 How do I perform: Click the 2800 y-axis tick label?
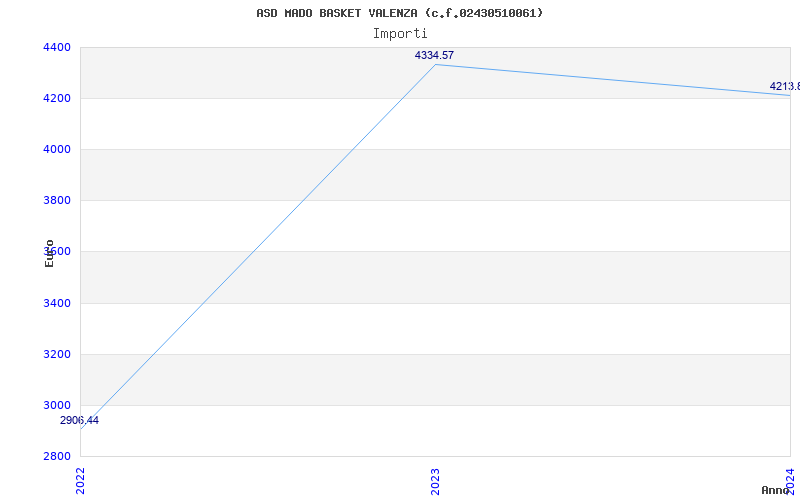(x=57, y=457)
